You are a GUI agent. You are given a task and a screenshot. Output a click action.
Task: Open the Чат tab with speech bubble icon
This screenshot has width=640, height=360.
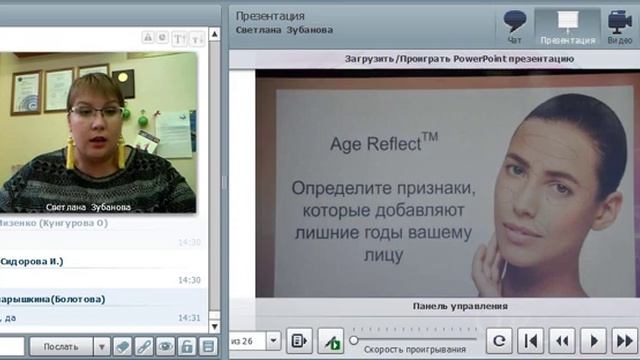click(514, 27)
